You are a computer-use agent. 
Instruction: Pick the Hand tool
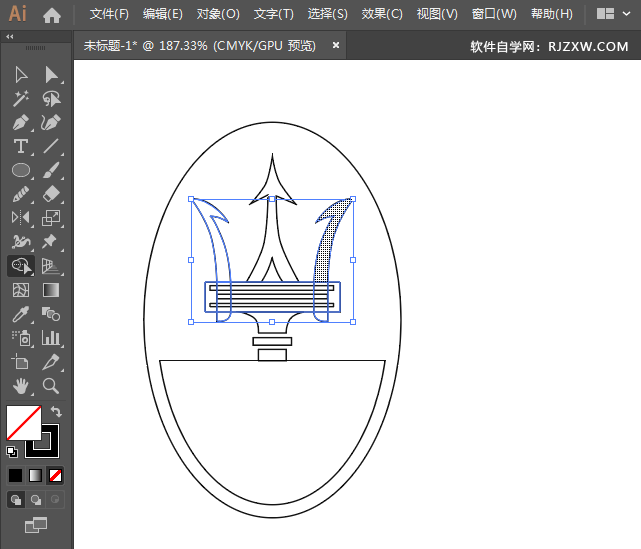click(20, 386)
